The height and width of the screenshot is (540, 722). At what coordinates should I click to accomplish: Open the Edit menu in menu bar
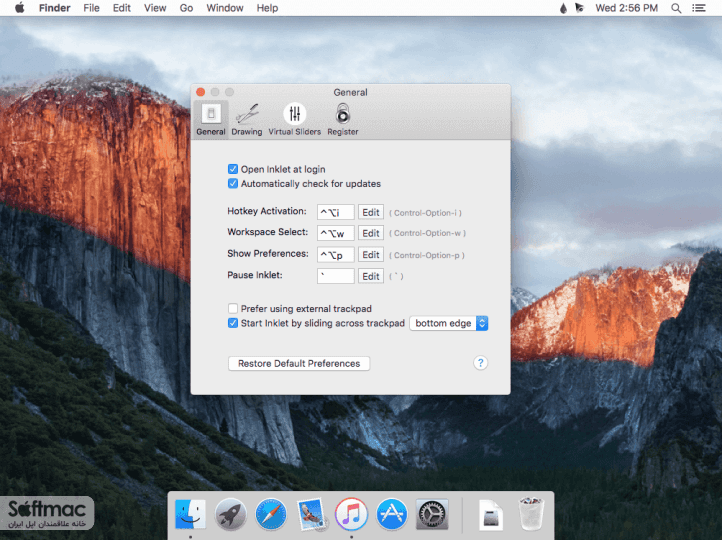point(122,8)
